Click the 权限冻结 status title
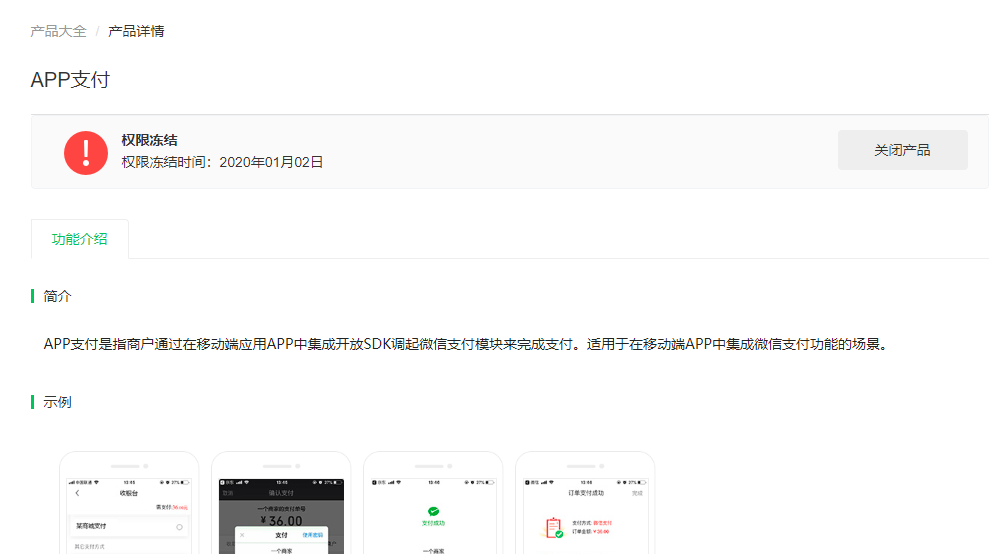The image size is (996, 554). [x=149, y=140]
